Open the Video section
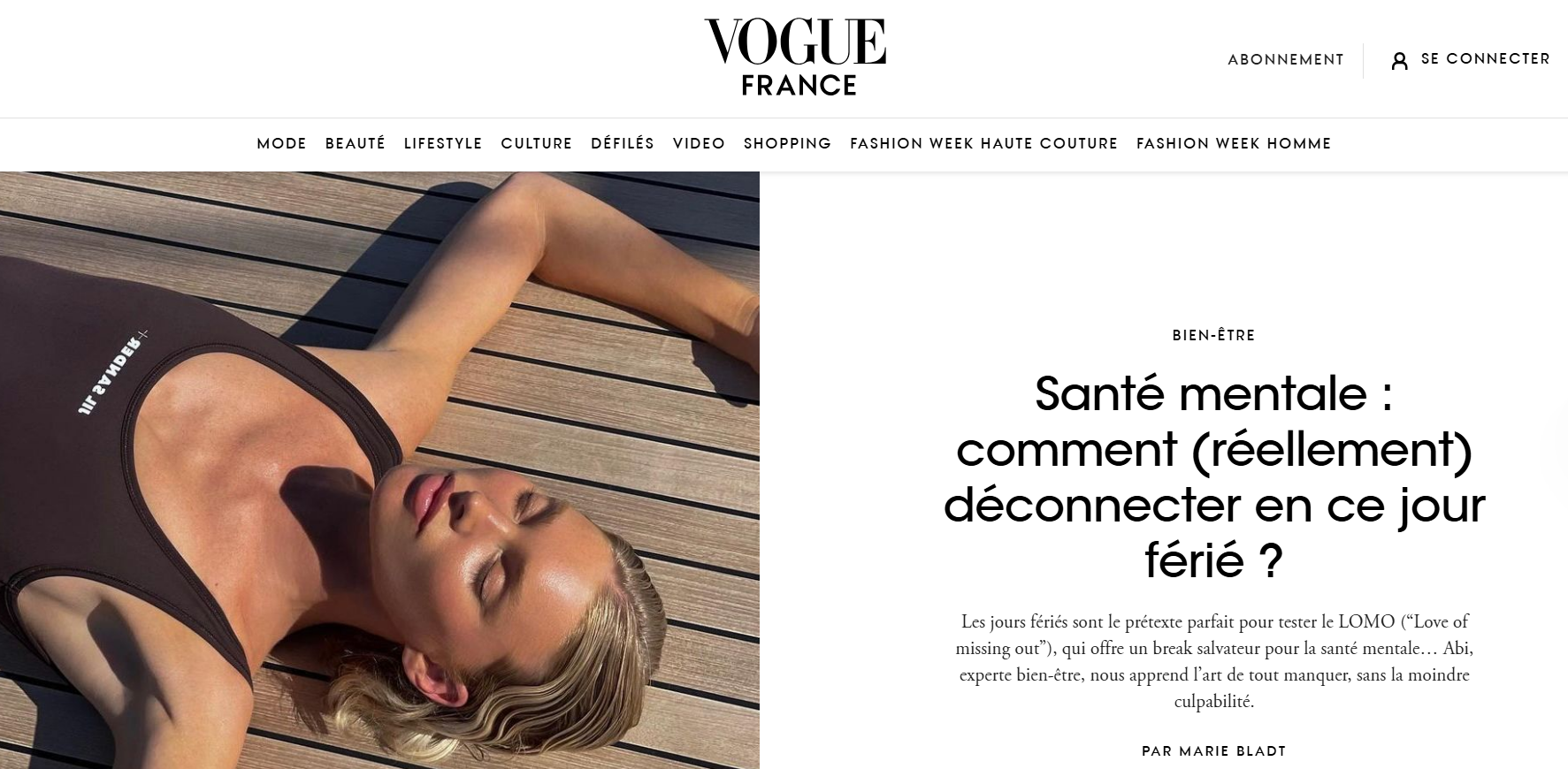Screen dimensions: 1568x769 (x=699, y=143)
